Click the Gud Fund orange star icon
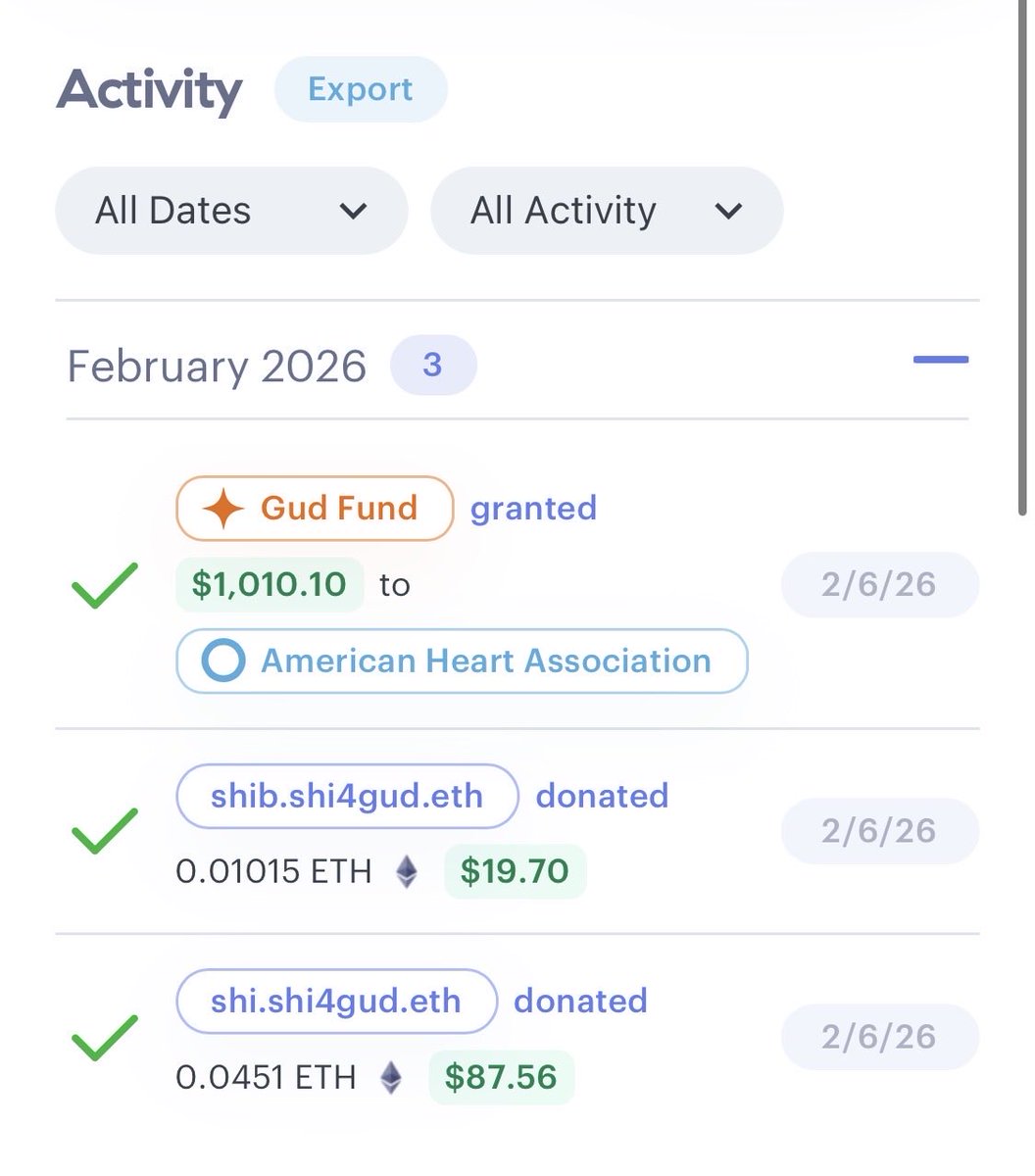 (x=222, y=509)
